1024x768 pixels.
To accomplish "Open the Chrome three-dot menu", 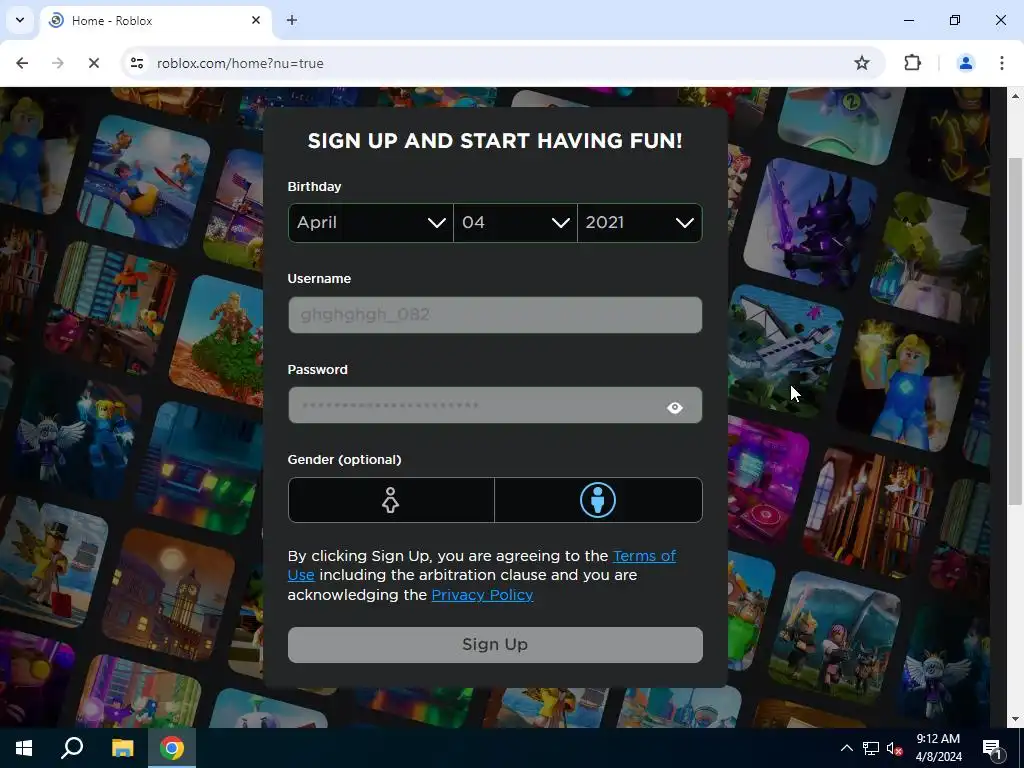I will pyautogui.click(x=1002, y=63).
